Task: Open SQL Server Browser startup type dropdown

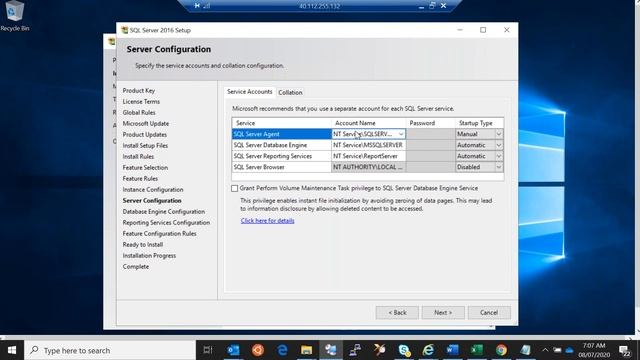Action: (x=499, y=167)
